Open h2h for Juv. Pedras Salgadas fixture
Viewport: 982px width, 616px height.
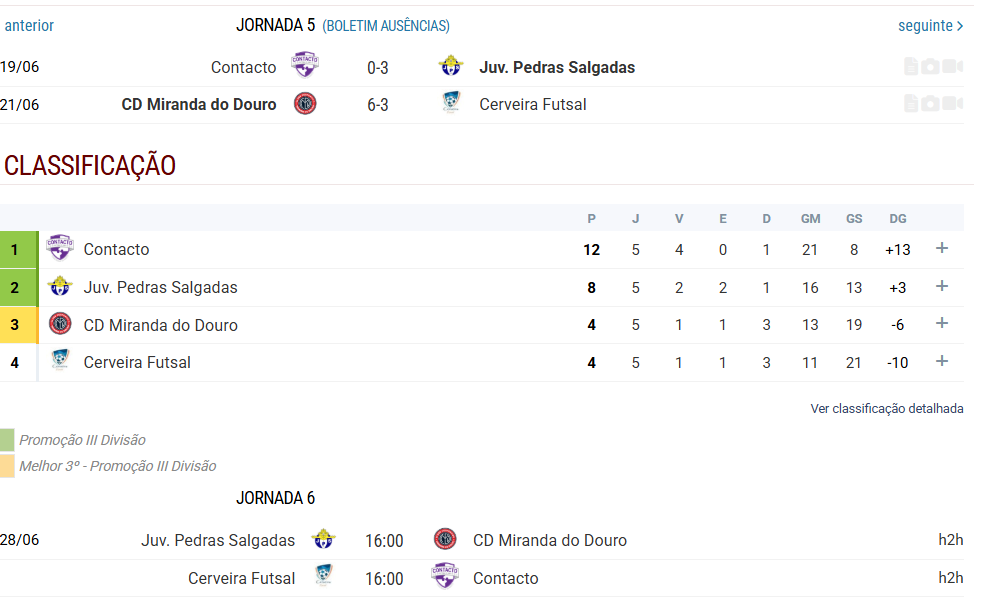tap(951, 540)
